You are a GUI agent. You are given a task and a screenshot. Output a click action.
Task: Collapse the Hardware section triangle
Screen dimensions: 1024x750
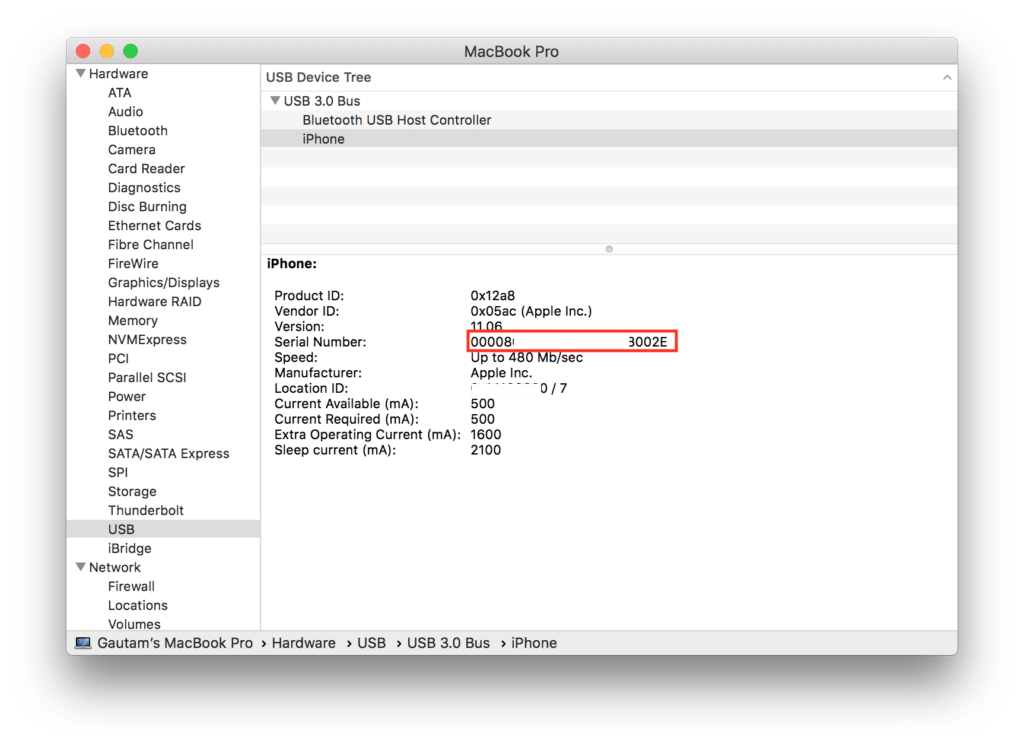click(x=80, y=74)
